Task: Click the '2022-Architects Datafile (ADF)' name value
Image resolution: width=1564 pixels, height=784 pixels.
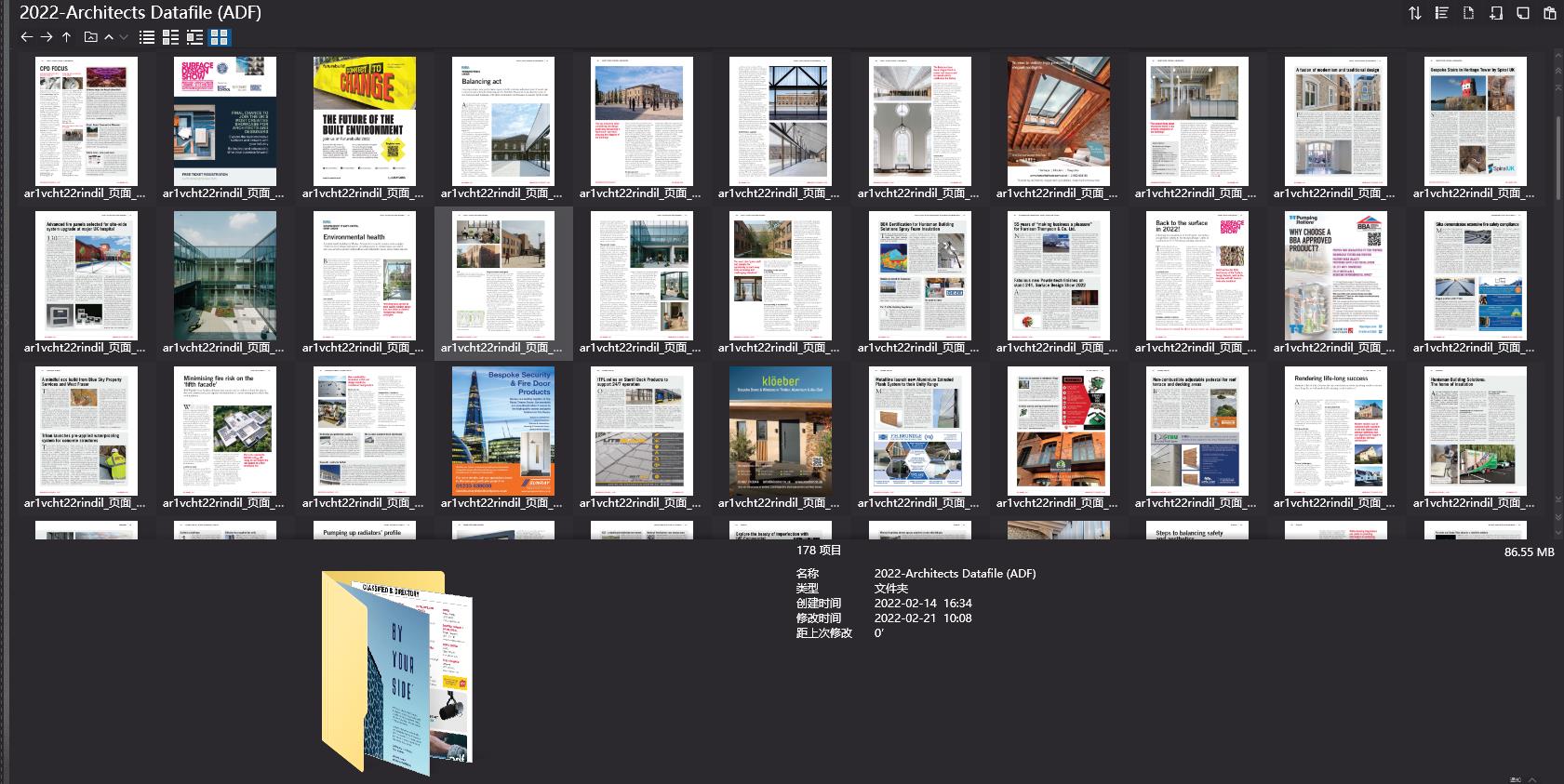Action: (x=955, y=574)
